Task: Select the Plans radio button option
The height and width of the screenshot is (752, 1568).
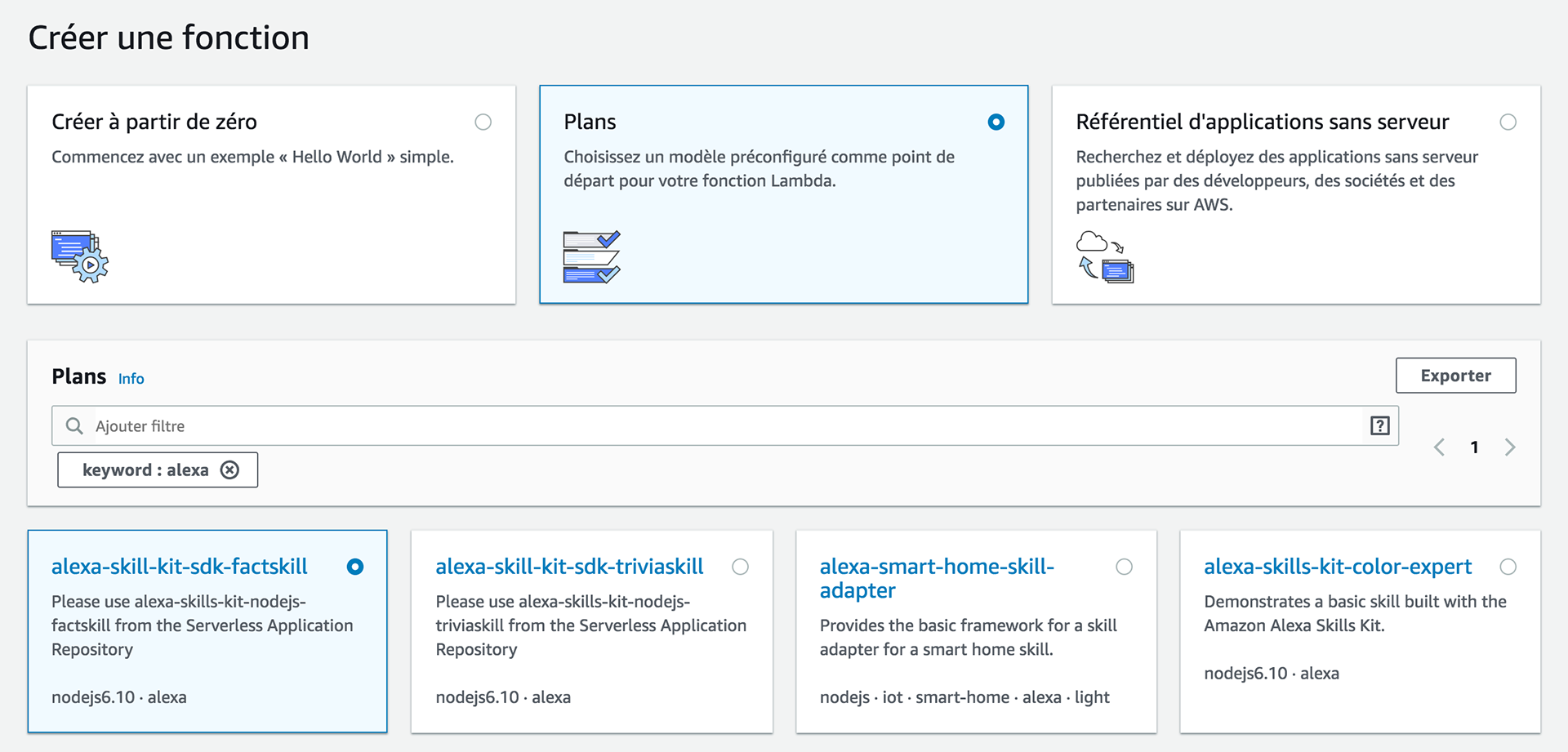Action: tap(996, 122)
